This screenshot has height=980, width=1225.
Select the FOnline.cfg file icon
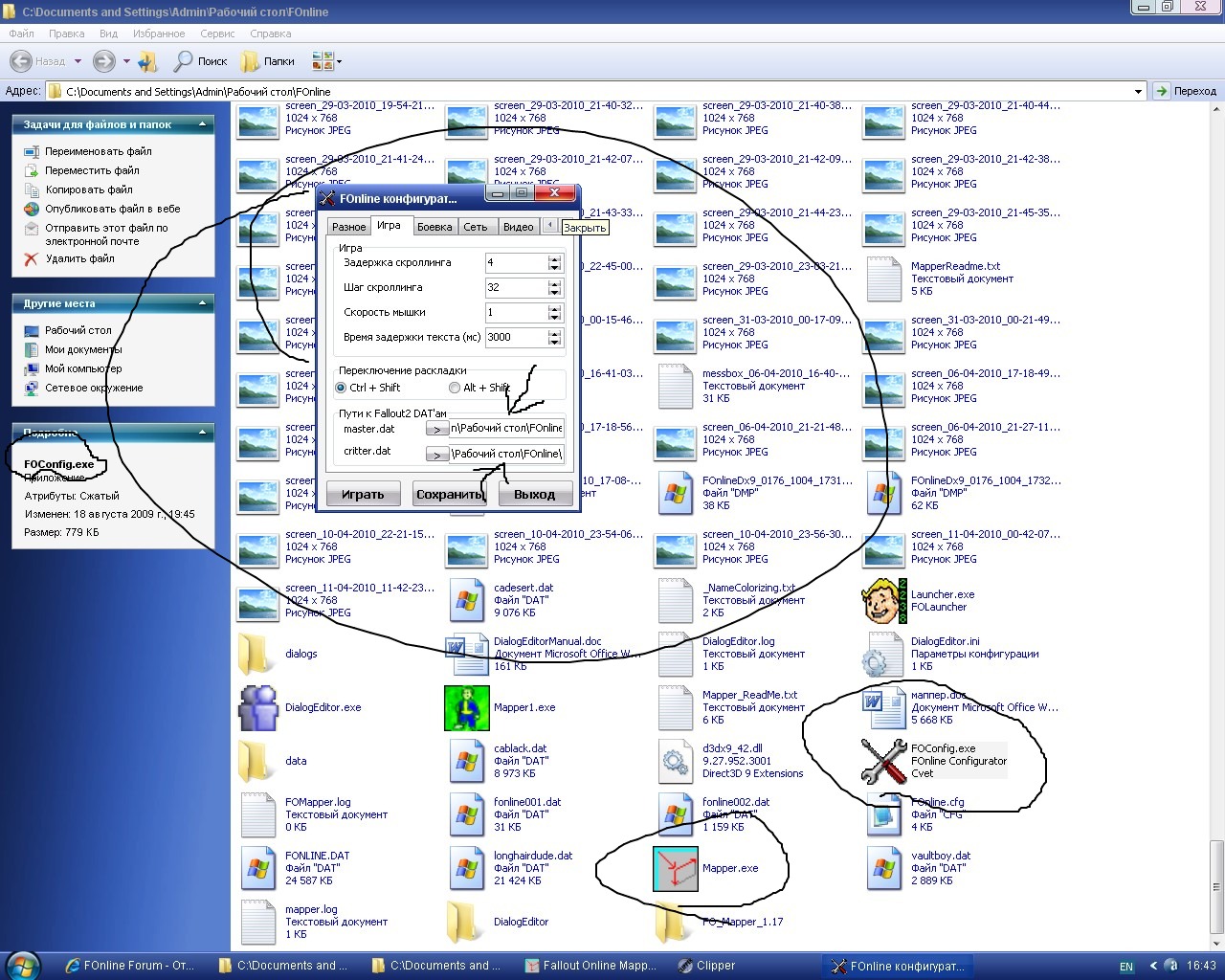click(x=883, y=814)
